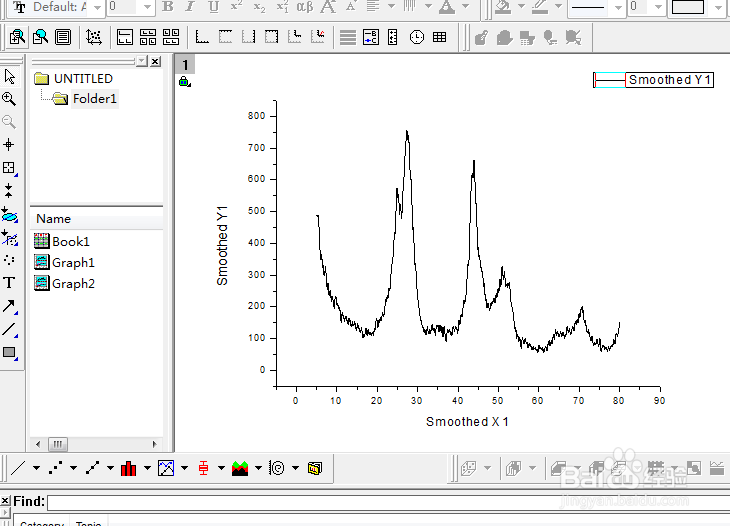Image resolution: width=730 pixels, height=526 pixels.
Task: Close the Project Explorer panel
Action: (155, 61)
